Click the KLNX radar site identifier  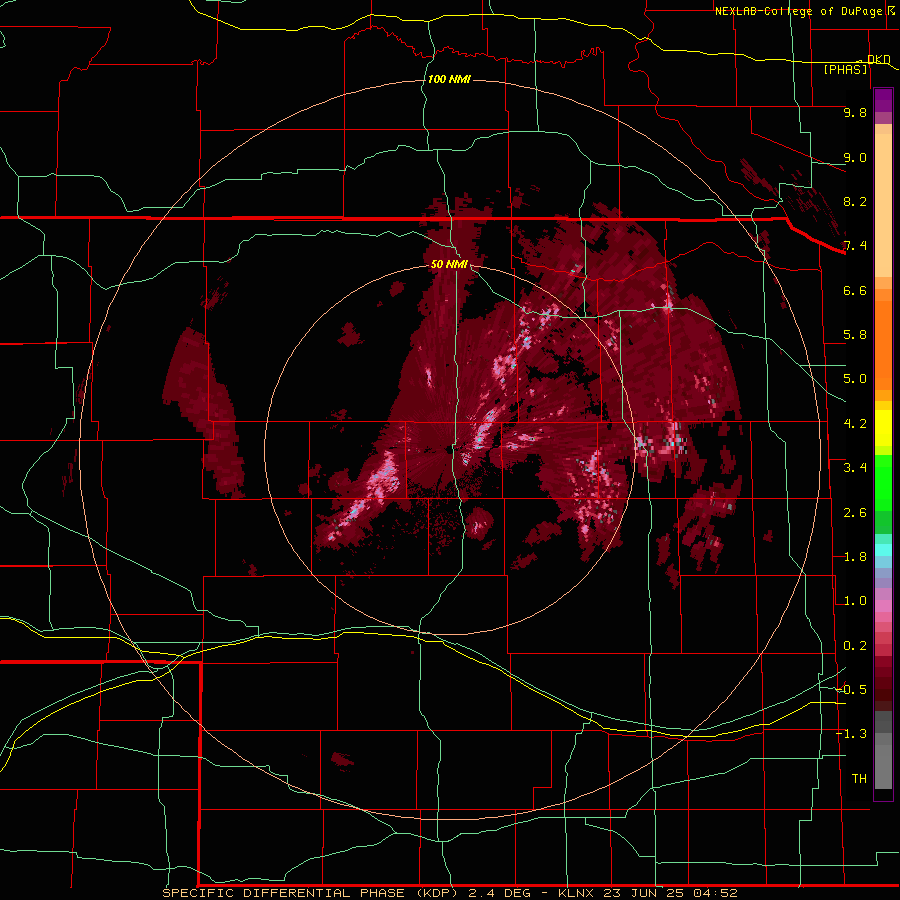point(576,893)
